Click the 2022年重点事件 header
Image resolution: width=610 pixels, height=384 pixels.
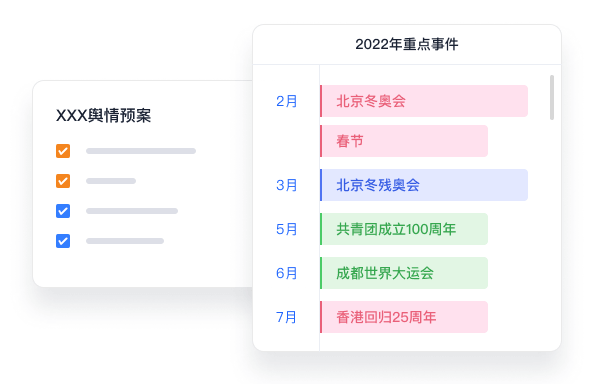407,44
